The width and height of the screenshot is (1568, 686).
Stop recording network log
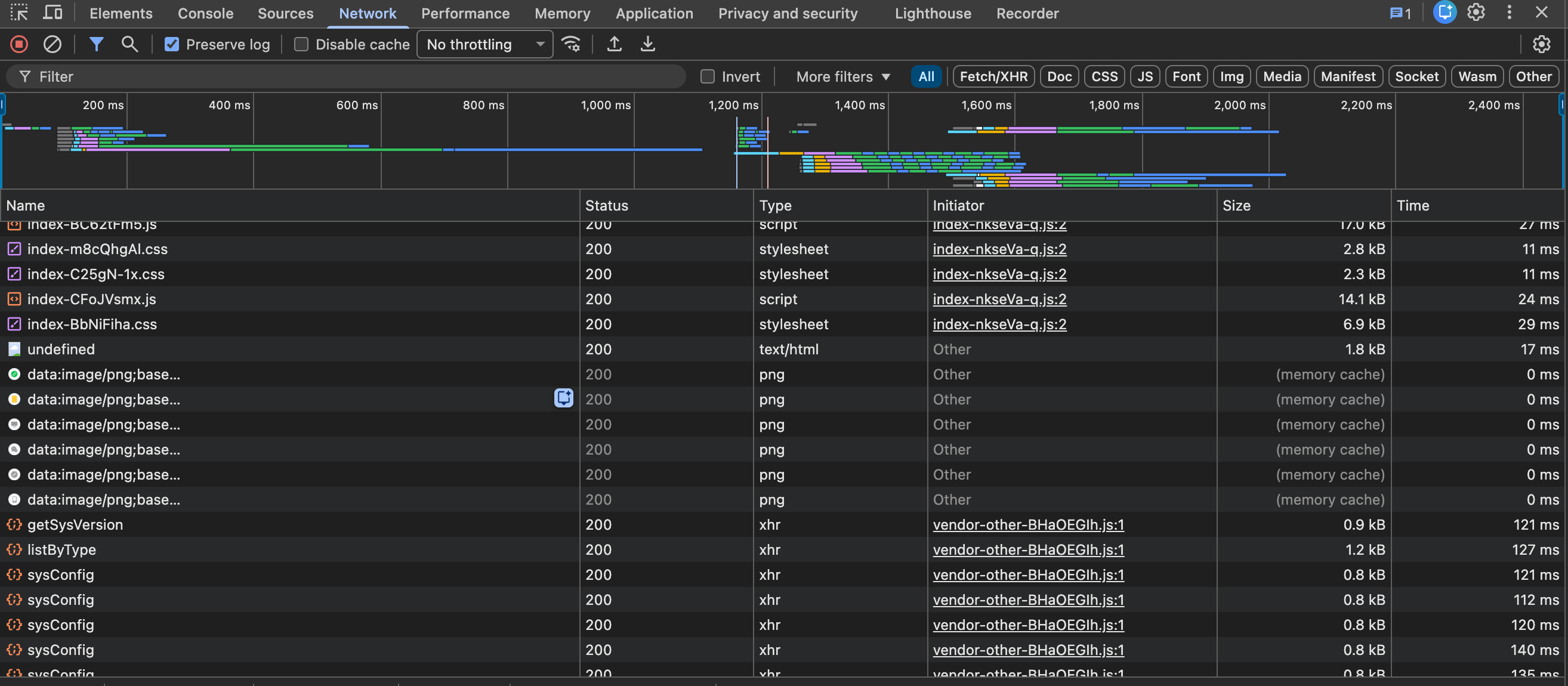pos(19,44)
